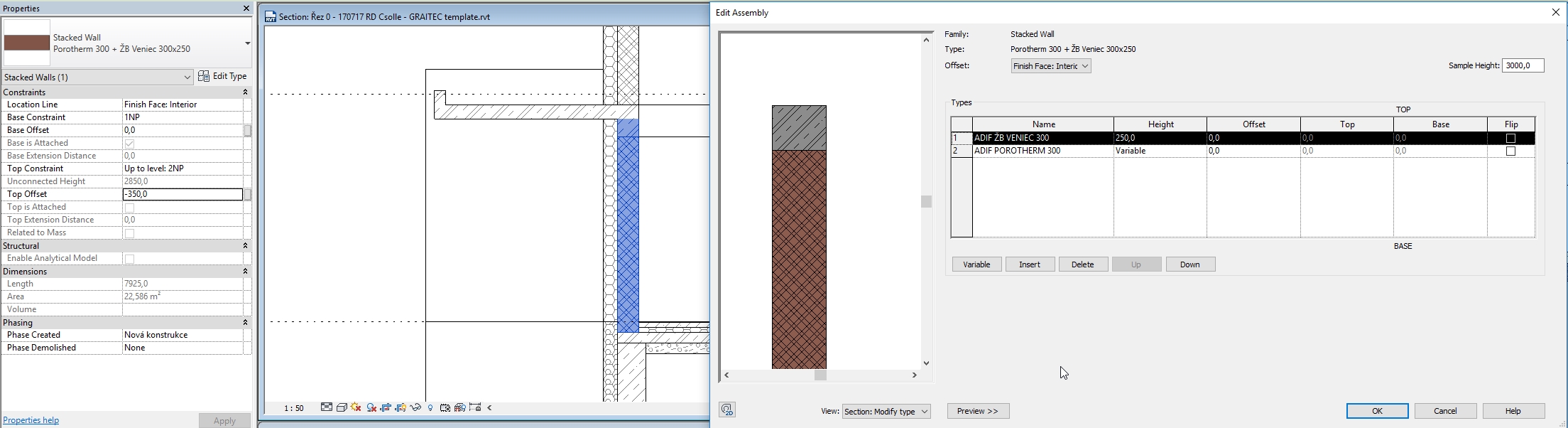Click the 250,0 height cell
This screenshot has height=428, width=1568.
1160,138
